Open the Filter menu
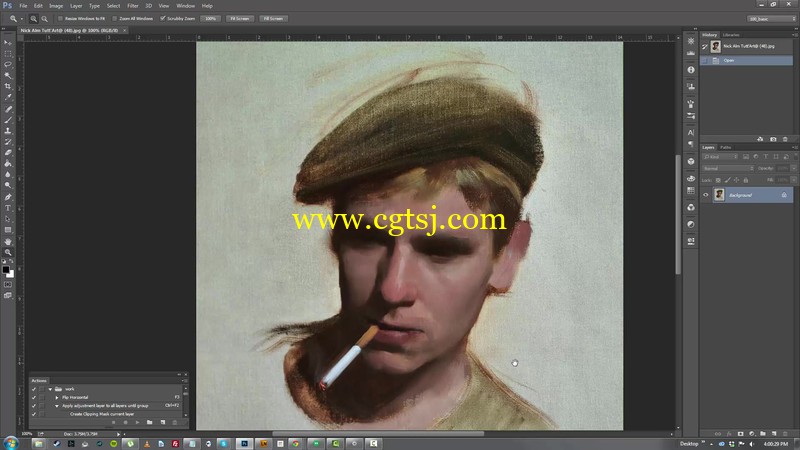The image size is (800, 450). coord(133,6)
